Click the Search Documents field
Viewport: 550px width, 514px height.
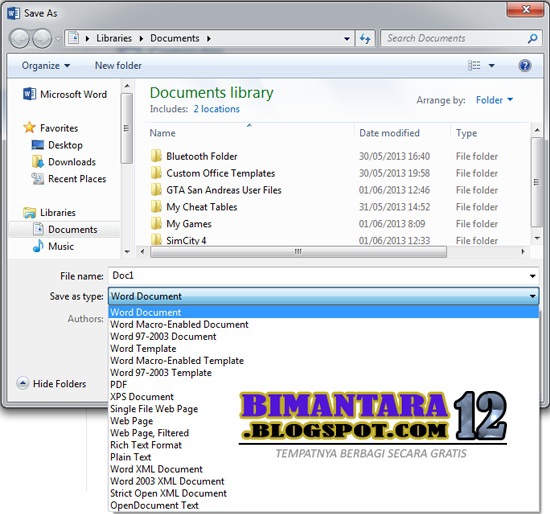tap(455, 38)
